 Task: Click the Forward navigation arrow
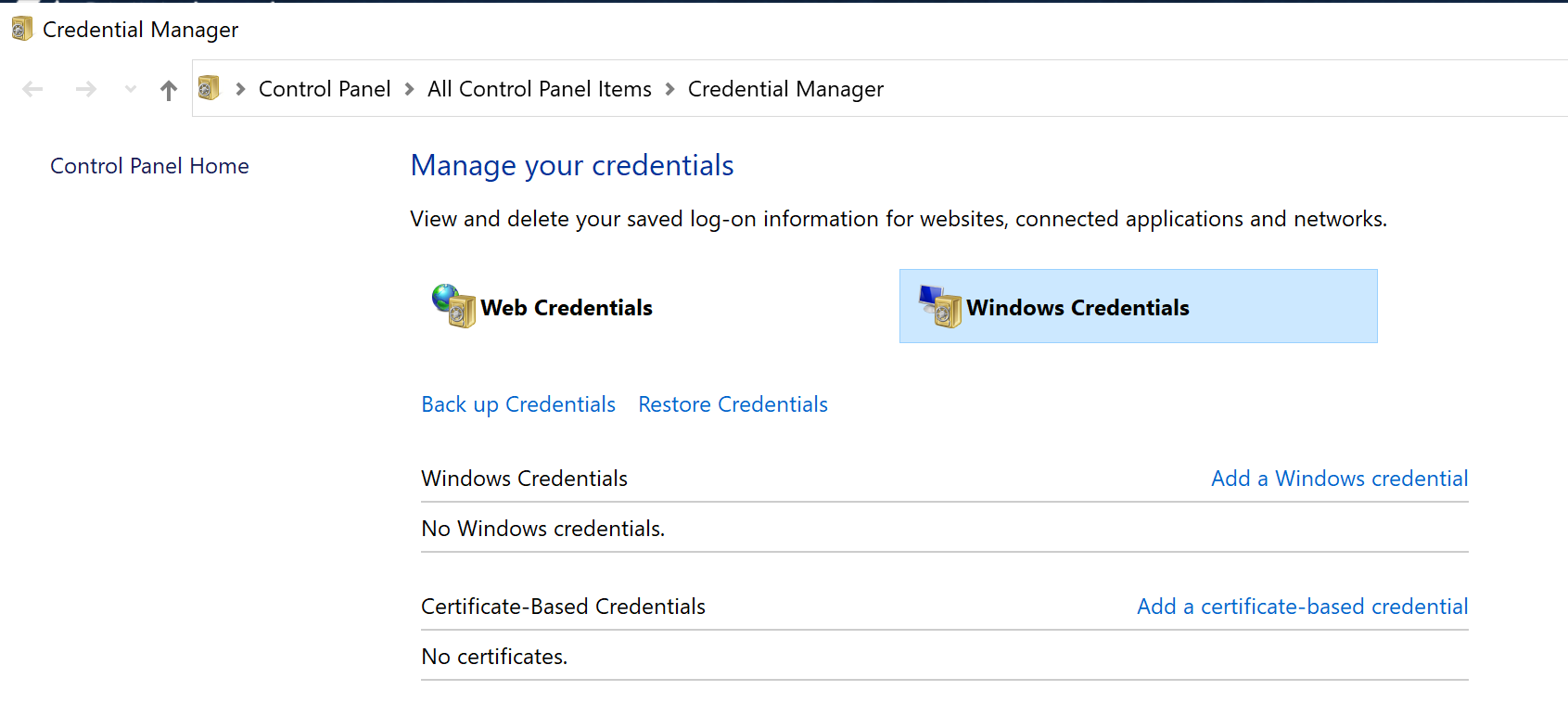click(x=86, y=89)
